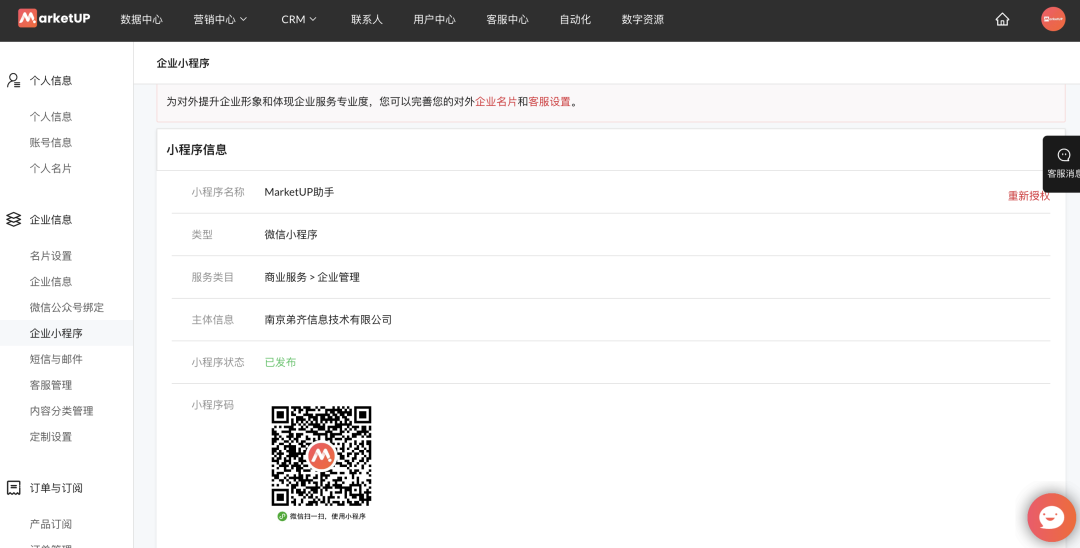Expand the 营销中心 dropdown menu

(x=220, y=19)
